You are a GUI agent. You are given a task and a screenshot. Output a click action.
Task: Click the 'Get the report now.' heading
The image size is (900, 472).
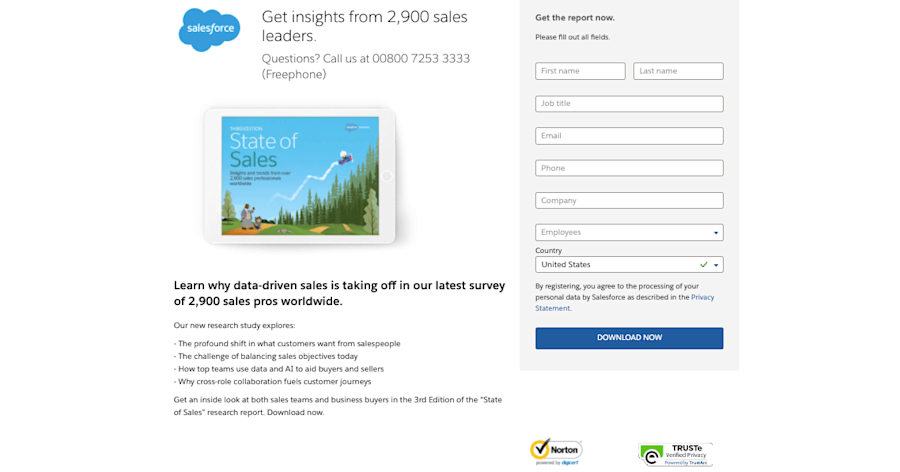(575, 18)
